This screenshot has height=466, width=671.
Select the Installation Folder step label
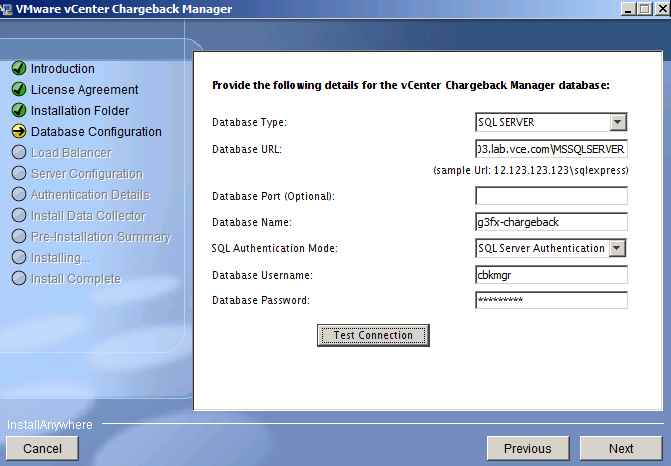click(x=80, y=110)
